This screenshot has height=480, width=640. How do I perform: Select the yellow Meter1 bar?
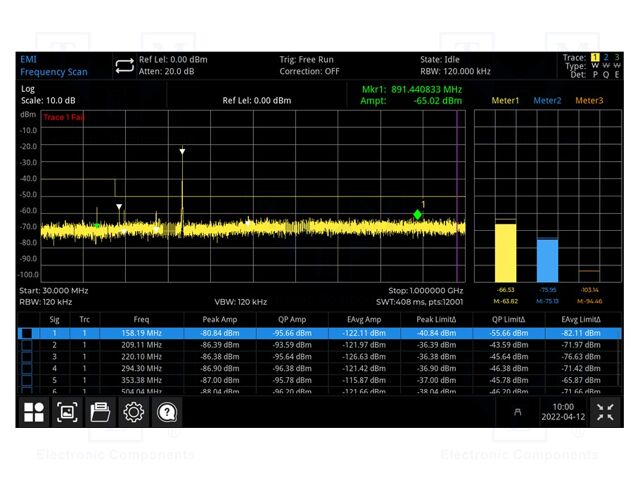pos(506,252)
